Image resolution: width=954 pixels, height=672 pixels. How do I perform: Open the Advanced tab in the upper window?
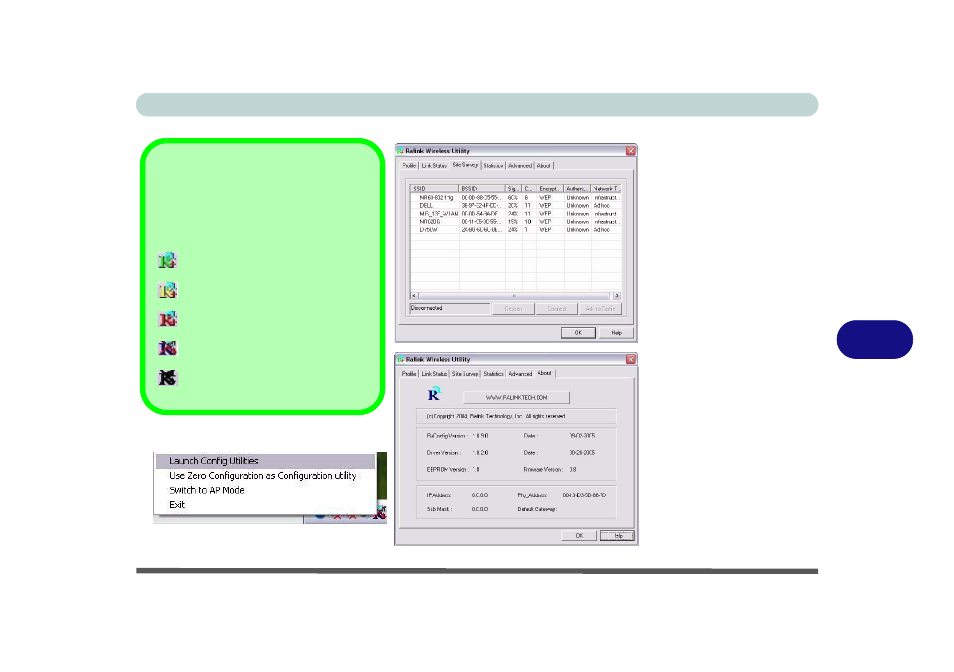pos(520,165)
